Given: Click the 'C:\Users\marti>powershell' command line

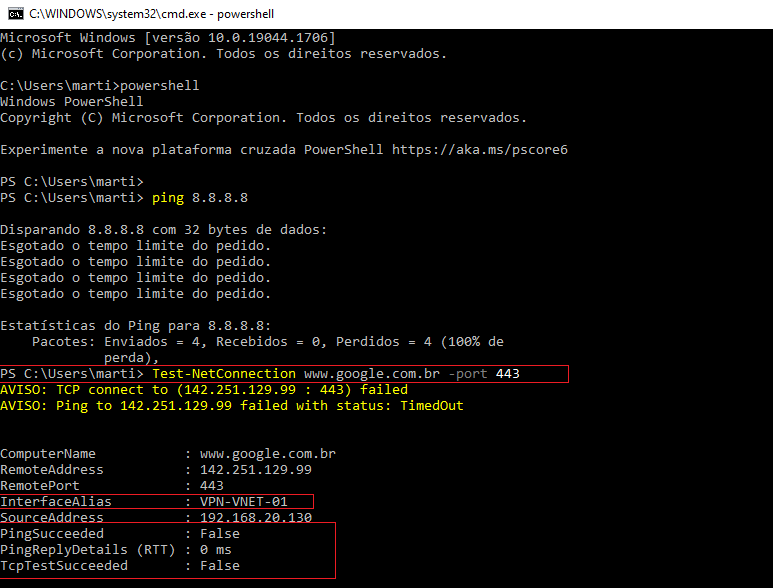Looking at the screenshot, I should [100, 86].
